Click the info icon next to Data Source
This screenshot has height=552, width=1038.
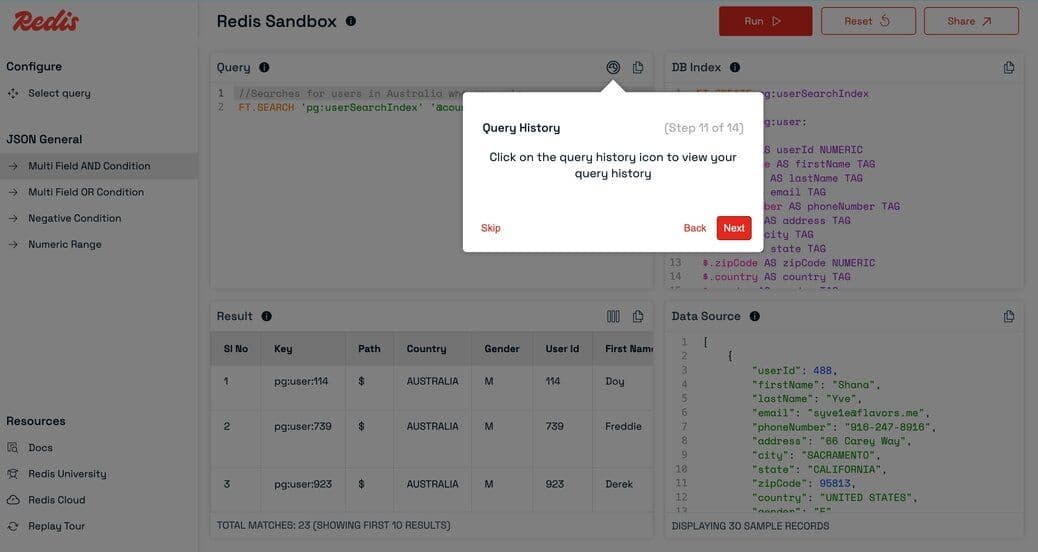(754, 317)
